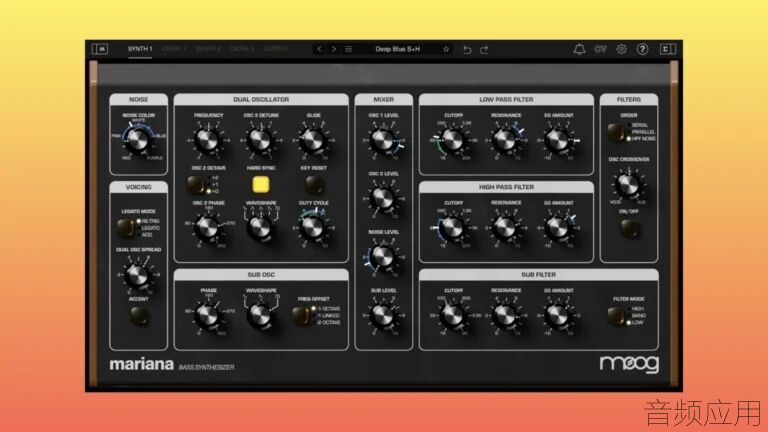Image resolution: width=768 pixels, height=432 pixels.
Task: Click the Sub Filter Resonance knob
Action: [505, 316]
